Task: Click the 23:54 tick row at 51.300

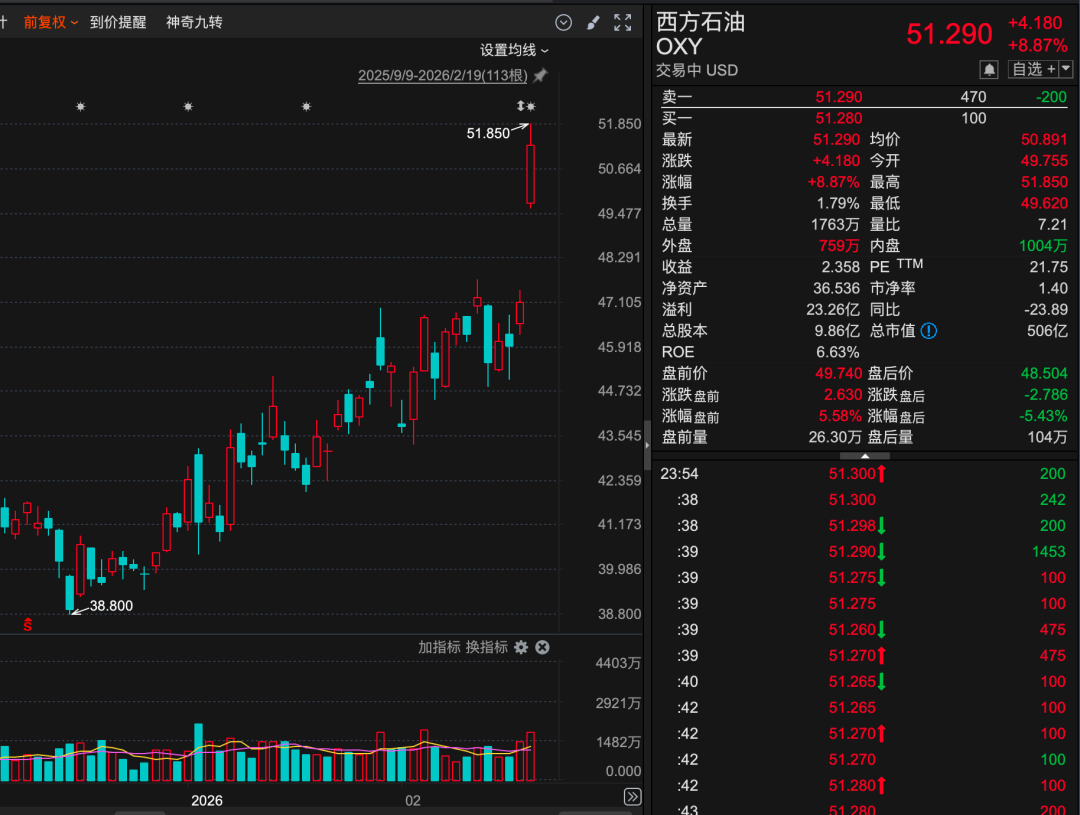Action: click(863, 474)
